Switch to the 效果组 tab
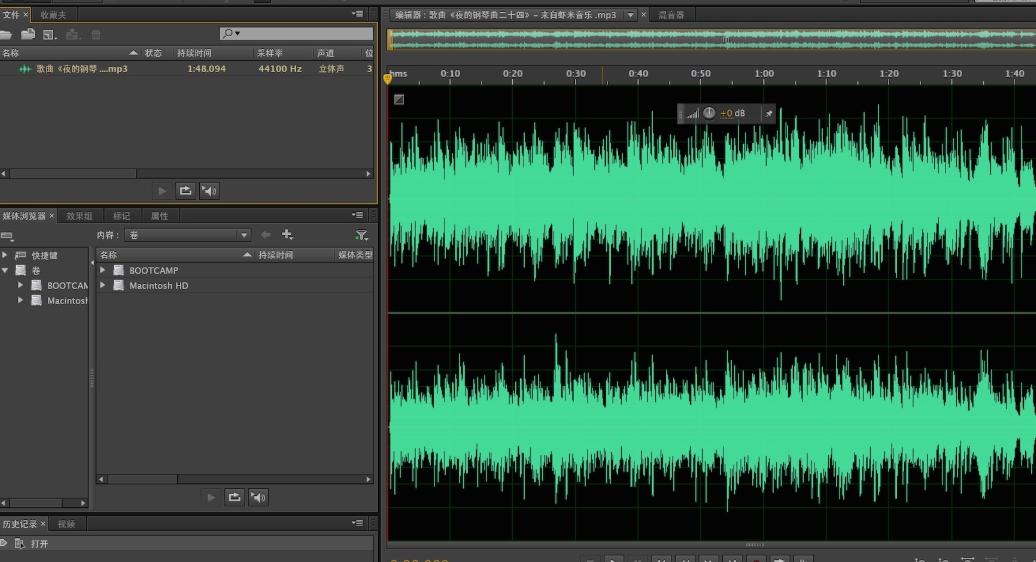Image resolution: width=1036 pixels, height=562 pixels. coord(79,216)
